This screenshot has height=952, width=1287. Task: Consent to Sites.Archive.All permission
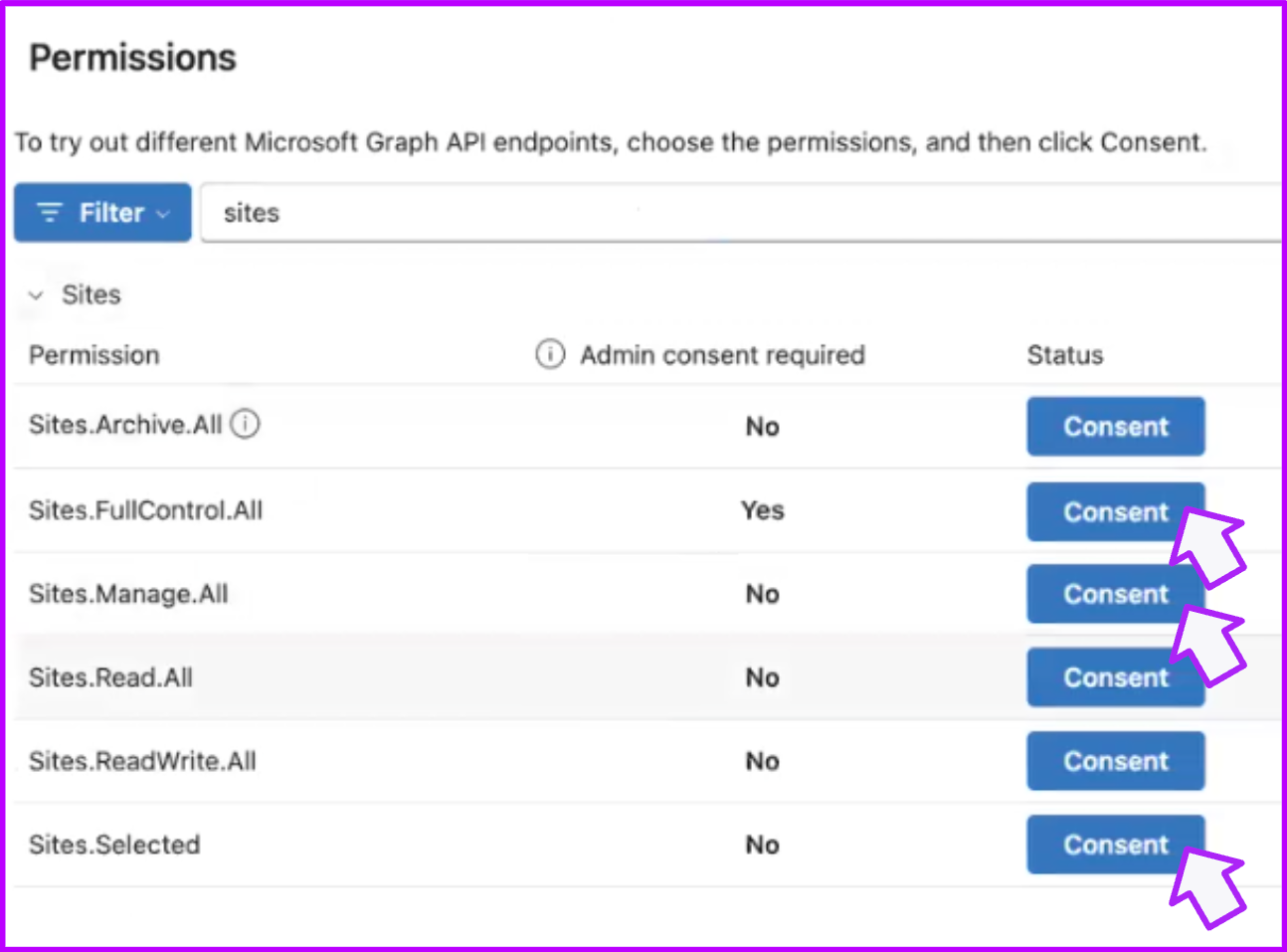pos(1116,427)
